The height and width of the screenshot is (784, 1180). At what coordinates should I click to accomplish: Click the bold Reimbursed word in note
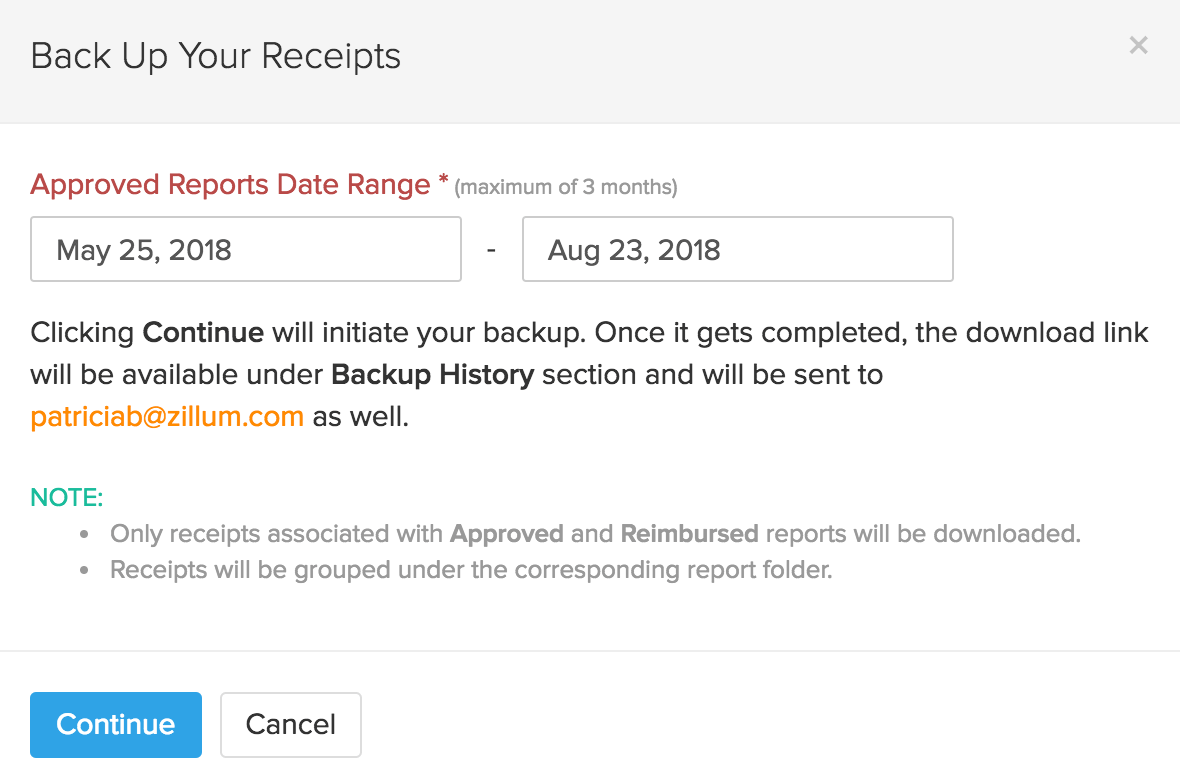pos(689,534)
